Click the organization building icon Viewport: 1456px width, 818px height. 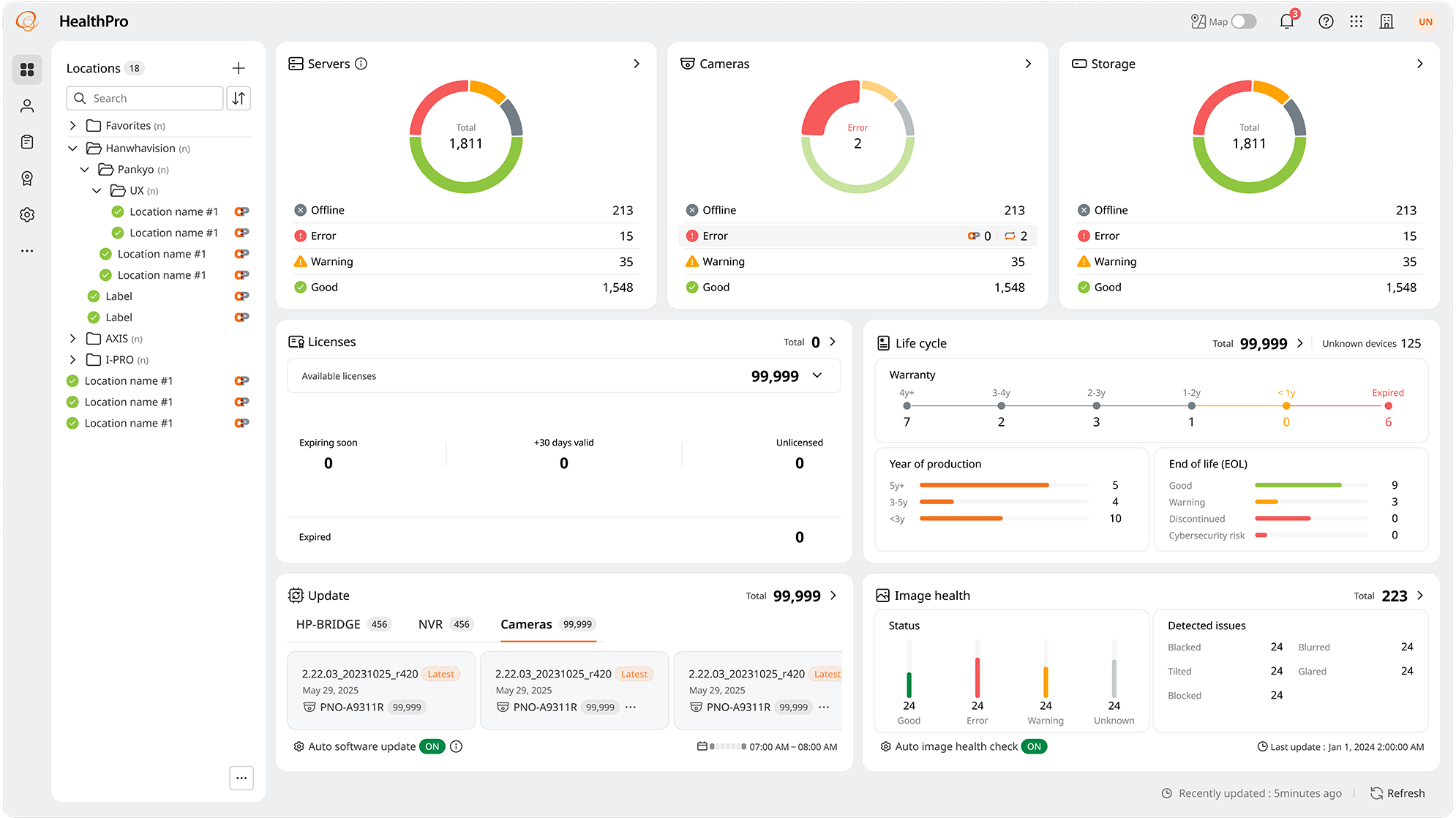[1386, 21]
